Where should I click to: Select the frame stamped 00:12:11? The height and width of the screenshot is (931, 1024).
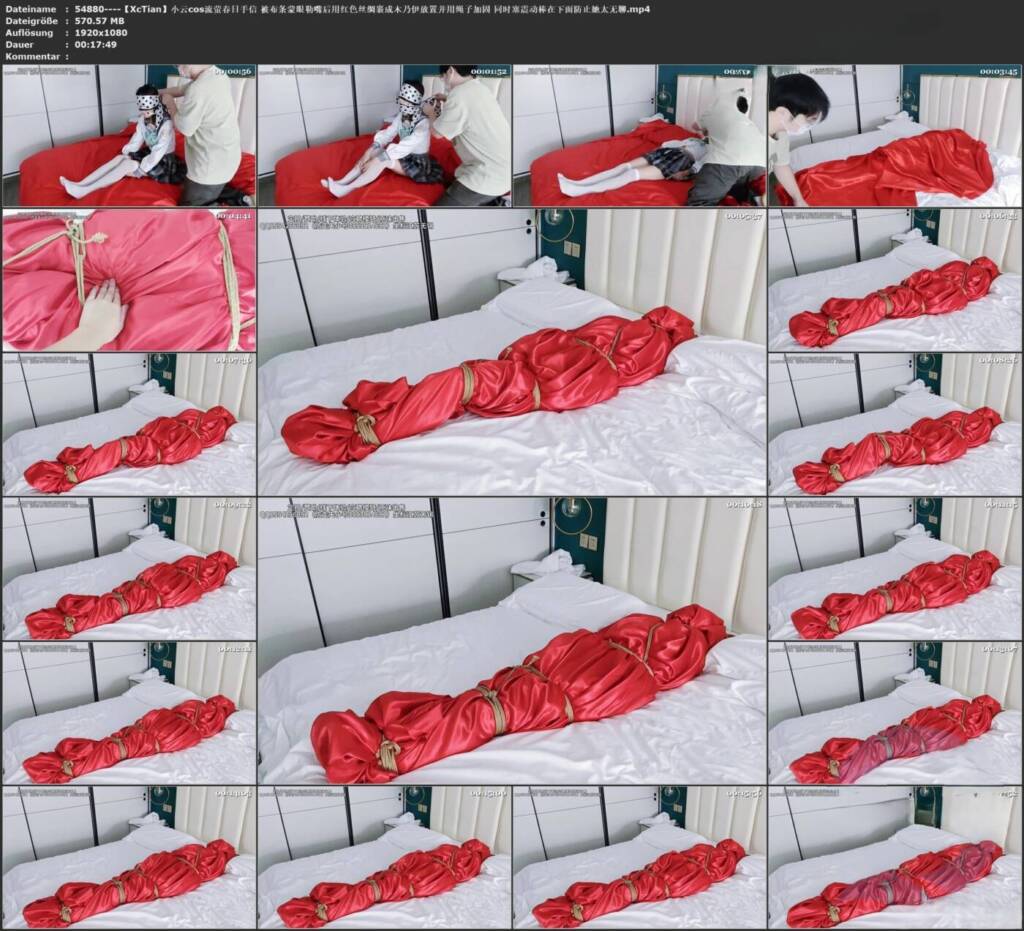[129, 713]
